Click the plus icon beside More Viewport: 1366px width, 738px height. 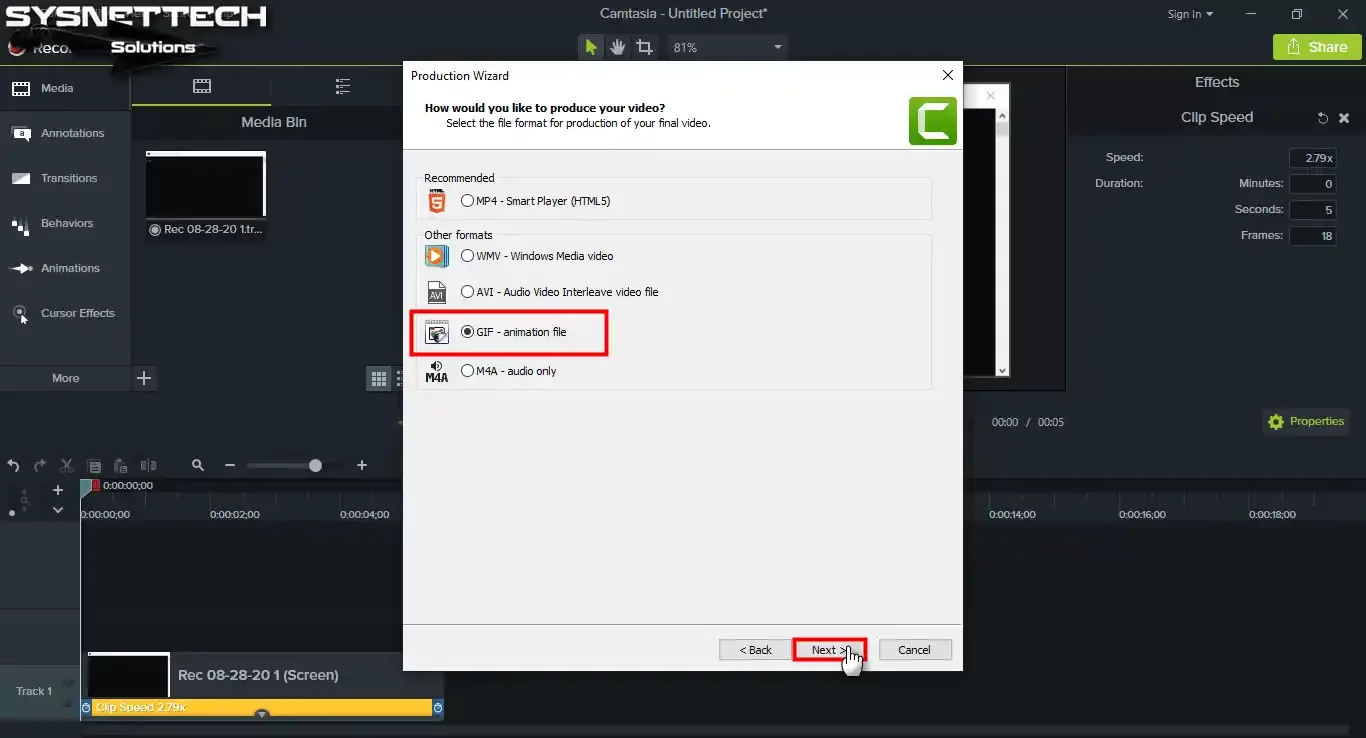point(144,378)
